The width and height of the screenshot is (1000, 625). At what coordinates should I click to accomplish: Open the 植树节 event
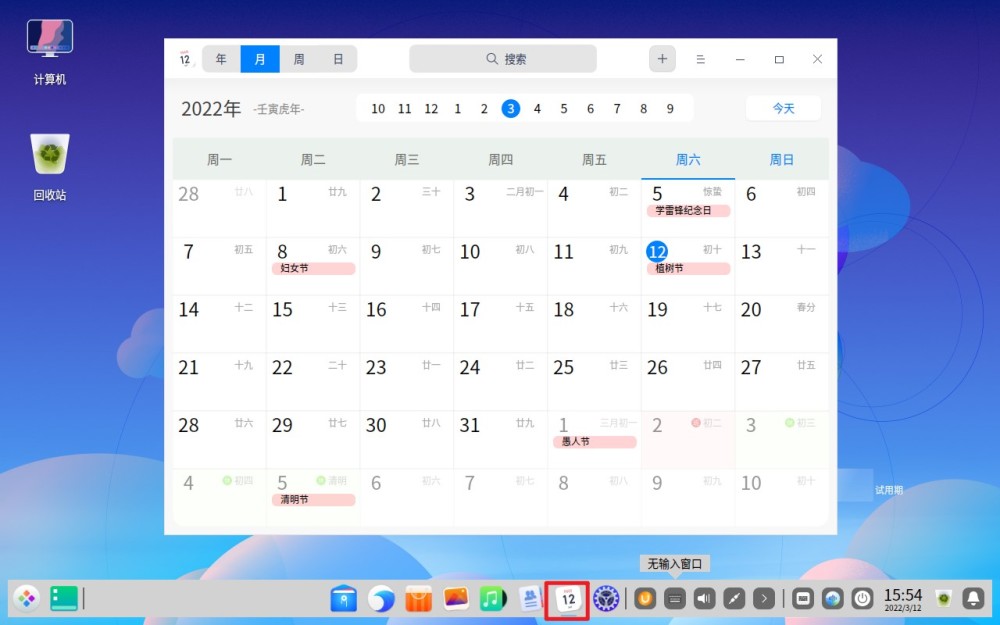(688, 268)
